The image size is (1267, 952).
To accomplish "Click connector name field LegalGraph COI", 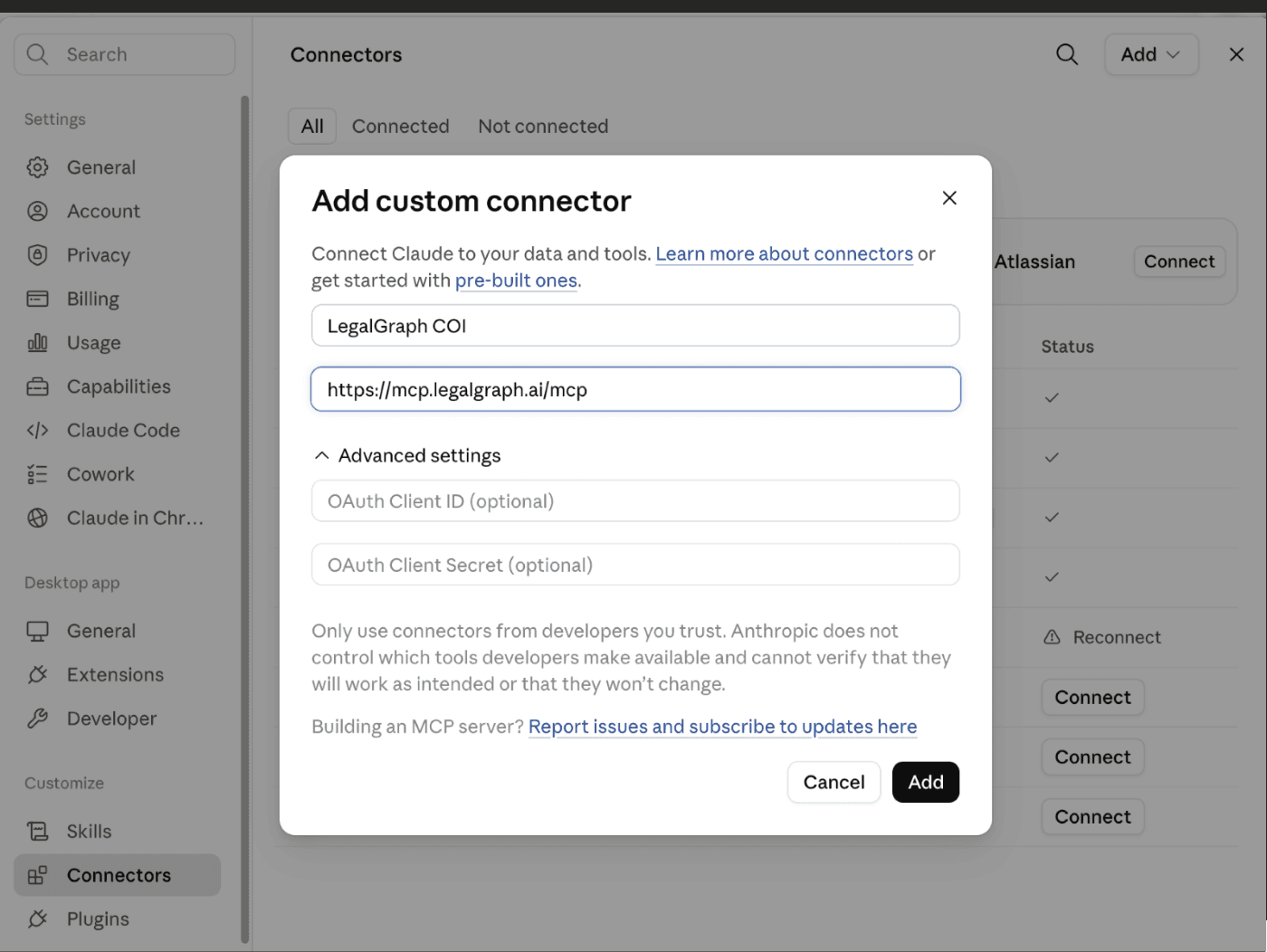I will (x=635, y=326).
